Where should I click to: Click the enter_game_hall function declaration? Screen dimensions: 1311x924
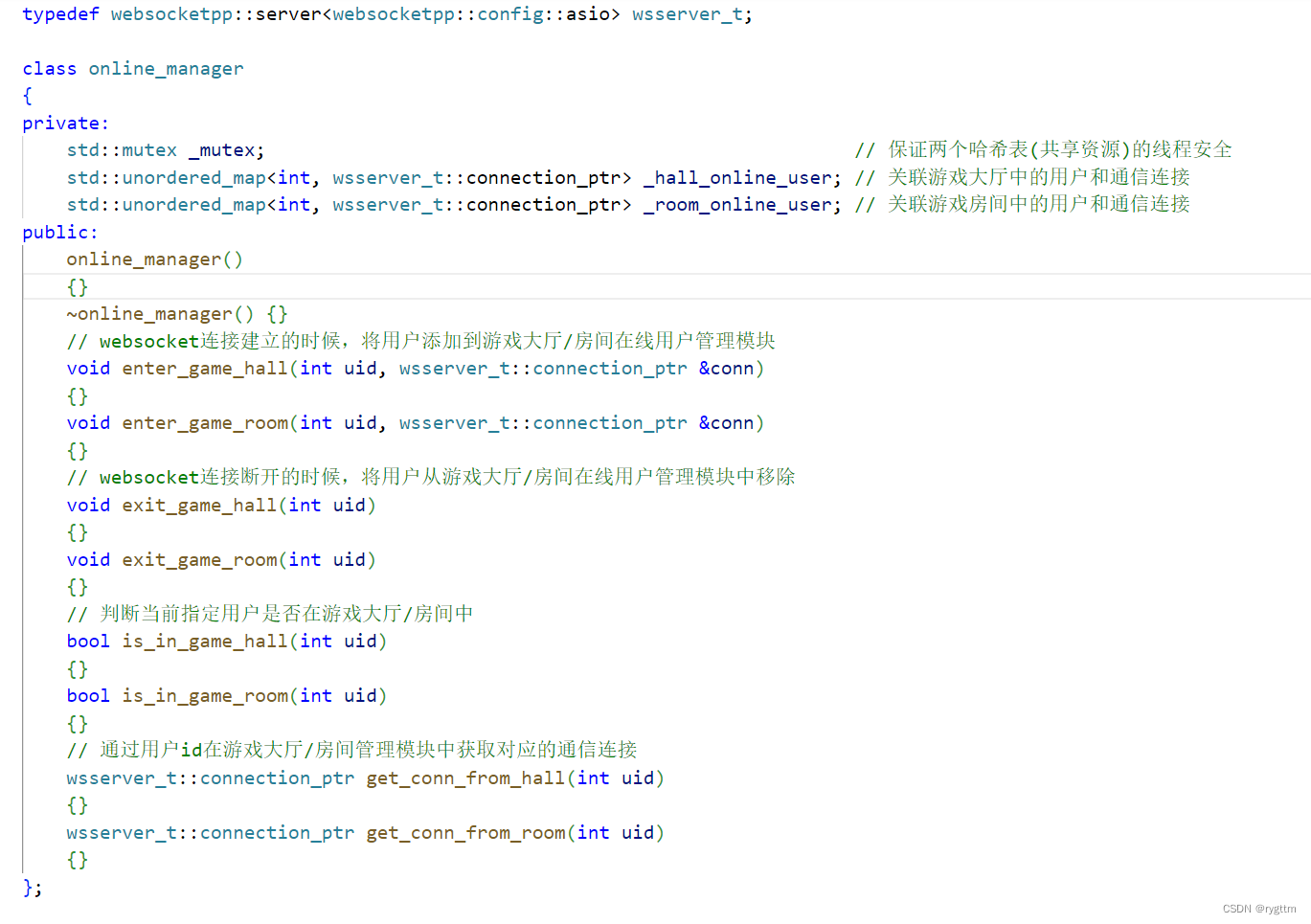[415, 369]
